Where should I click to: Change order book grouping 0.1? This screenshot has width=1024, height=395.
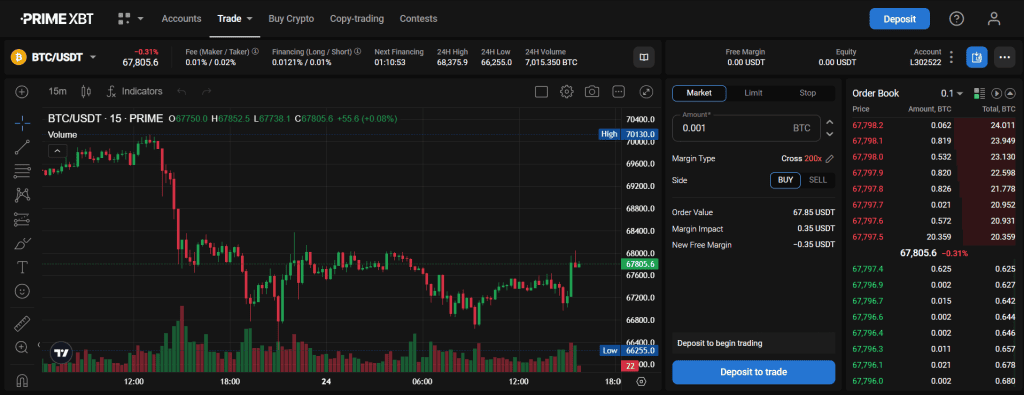tap(952, 93)
